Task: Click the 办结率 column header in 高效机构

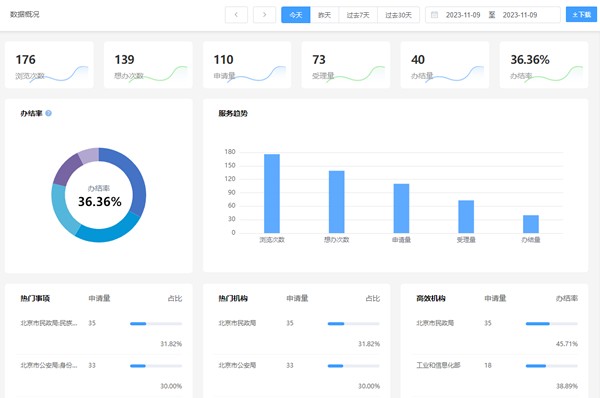Action: [567, 298]
